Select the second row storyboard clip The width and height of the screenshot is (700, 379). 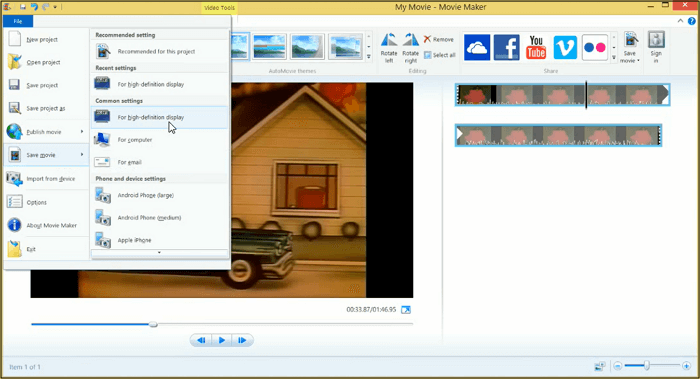tap(558, 135)
